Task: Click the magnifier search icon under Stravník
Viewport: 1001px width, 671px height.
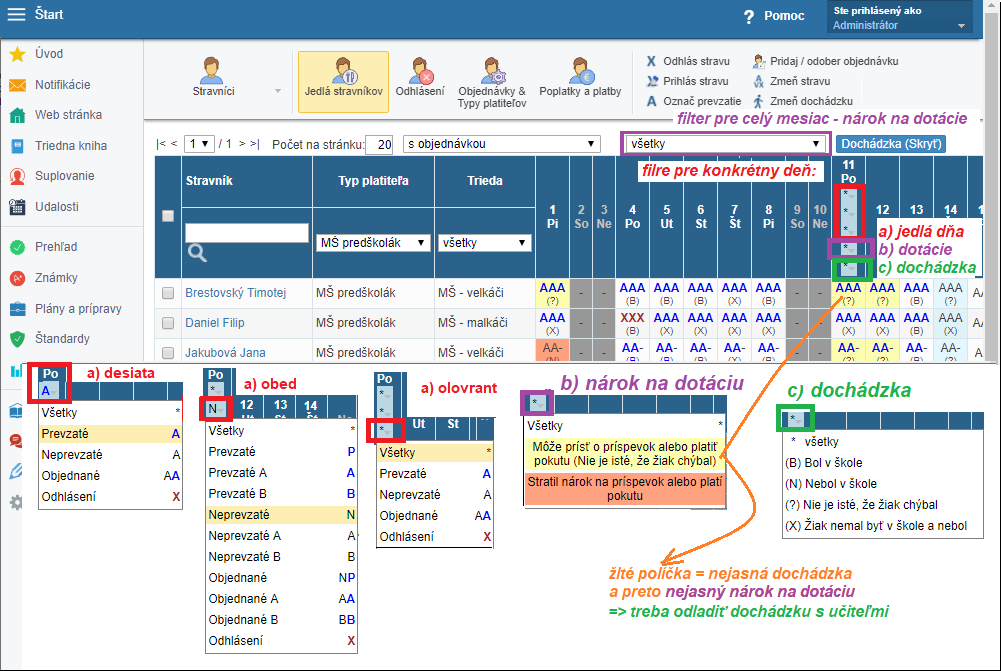Action: pos(197,253)
